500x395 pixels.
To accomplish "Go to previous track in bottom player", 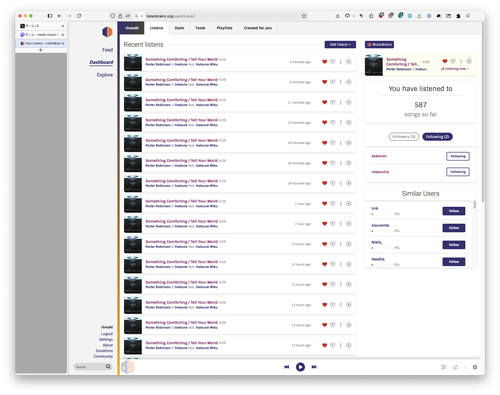I will (286, 367).
